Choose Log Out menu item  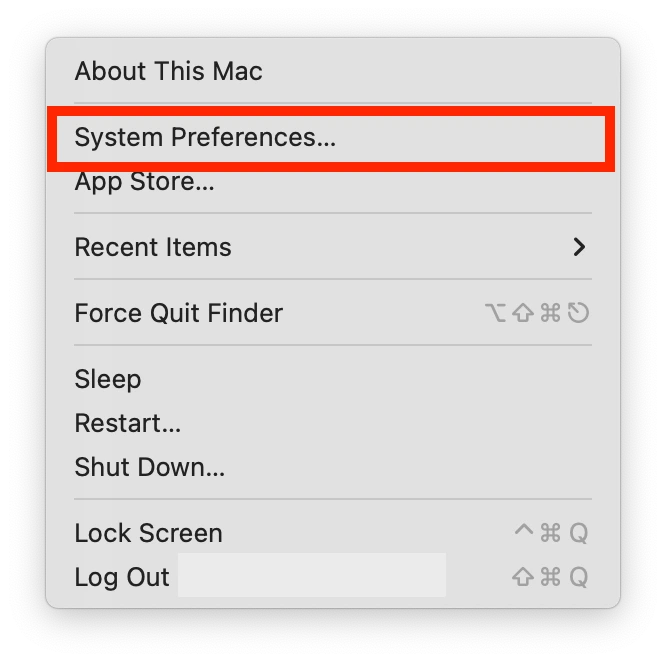click(333, 577)
